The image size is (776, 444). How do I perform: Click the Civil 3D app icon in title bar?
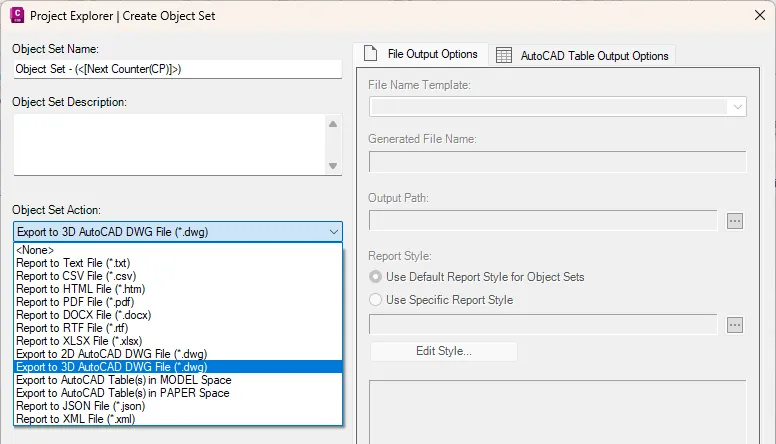pos(16,15)
